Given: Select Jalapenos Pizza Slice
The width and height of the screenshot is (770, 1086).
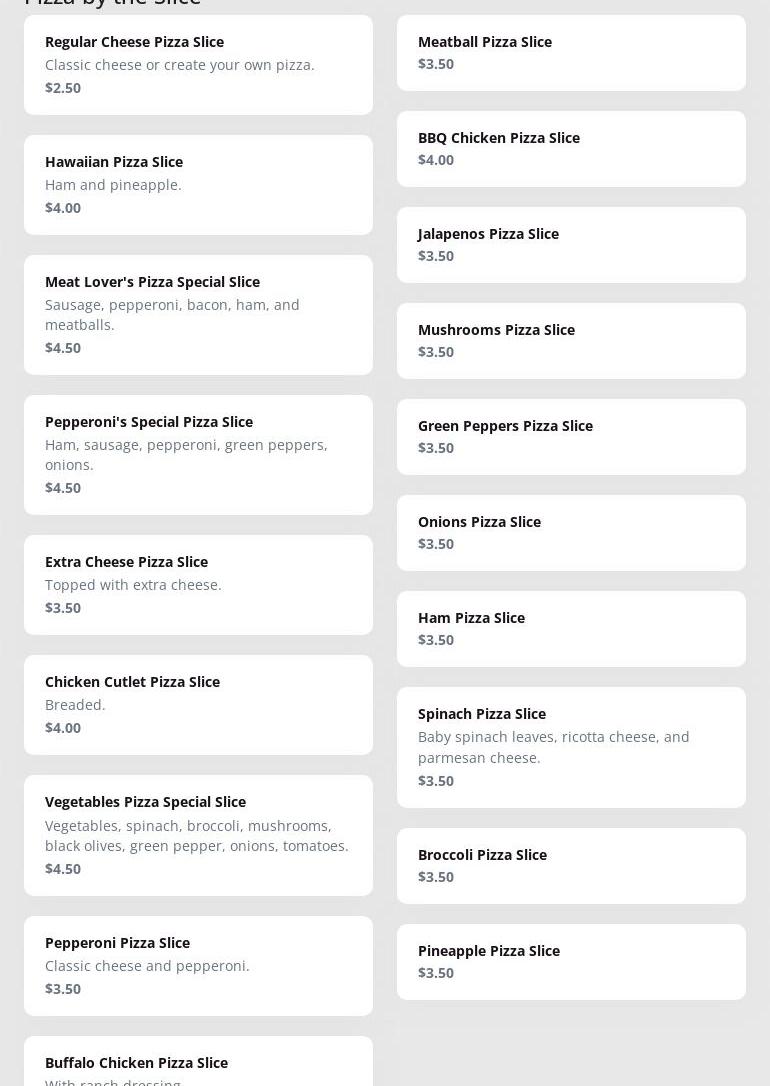Looking at the screenshot, I should [x=571, y=245].
